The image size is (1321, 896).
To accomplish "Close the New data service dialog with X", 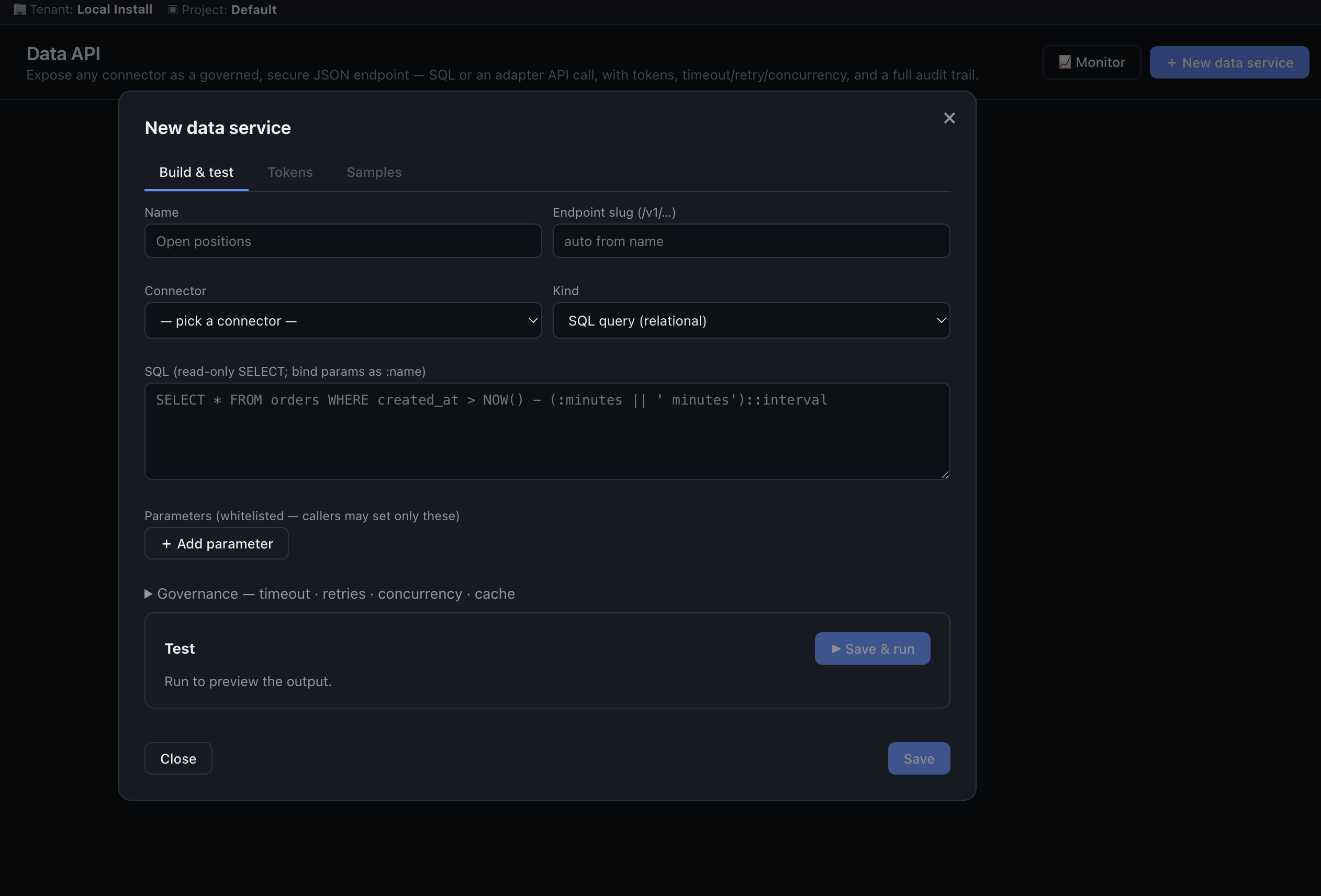I will point(949,118).
